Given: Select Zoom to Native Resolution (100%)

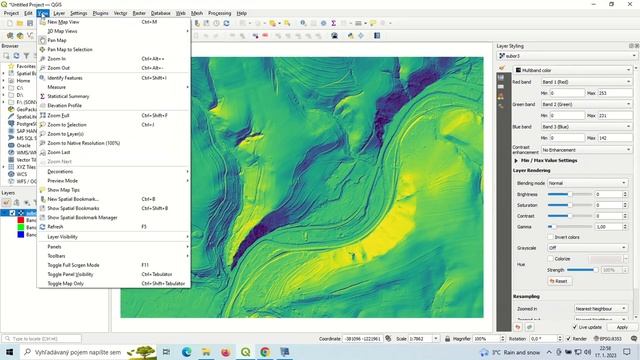Looking at the screenshot, I should [x=113, y=143].
